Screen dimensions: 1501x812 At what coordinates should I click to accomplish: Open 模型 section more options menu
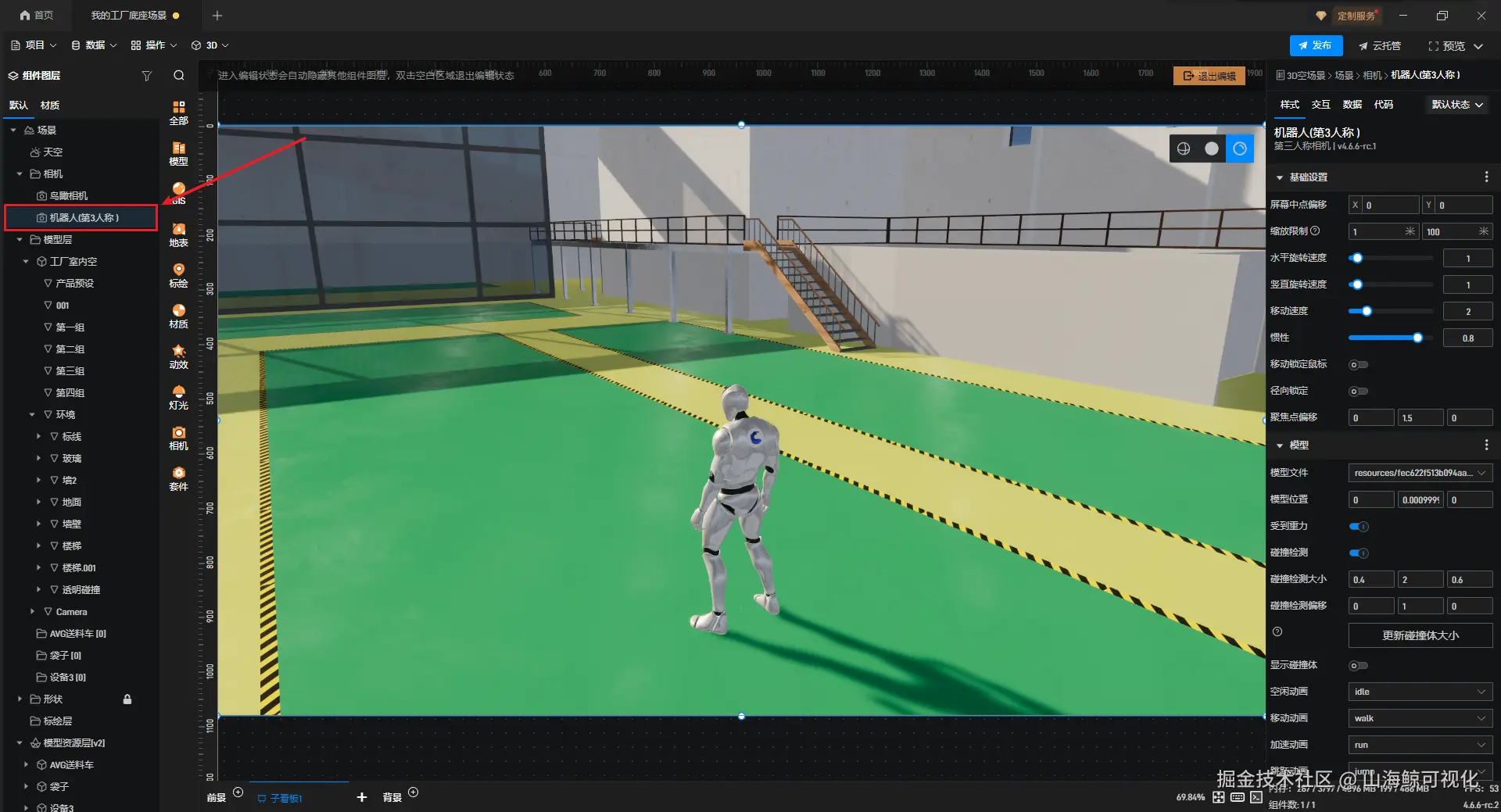point(1486,445)
